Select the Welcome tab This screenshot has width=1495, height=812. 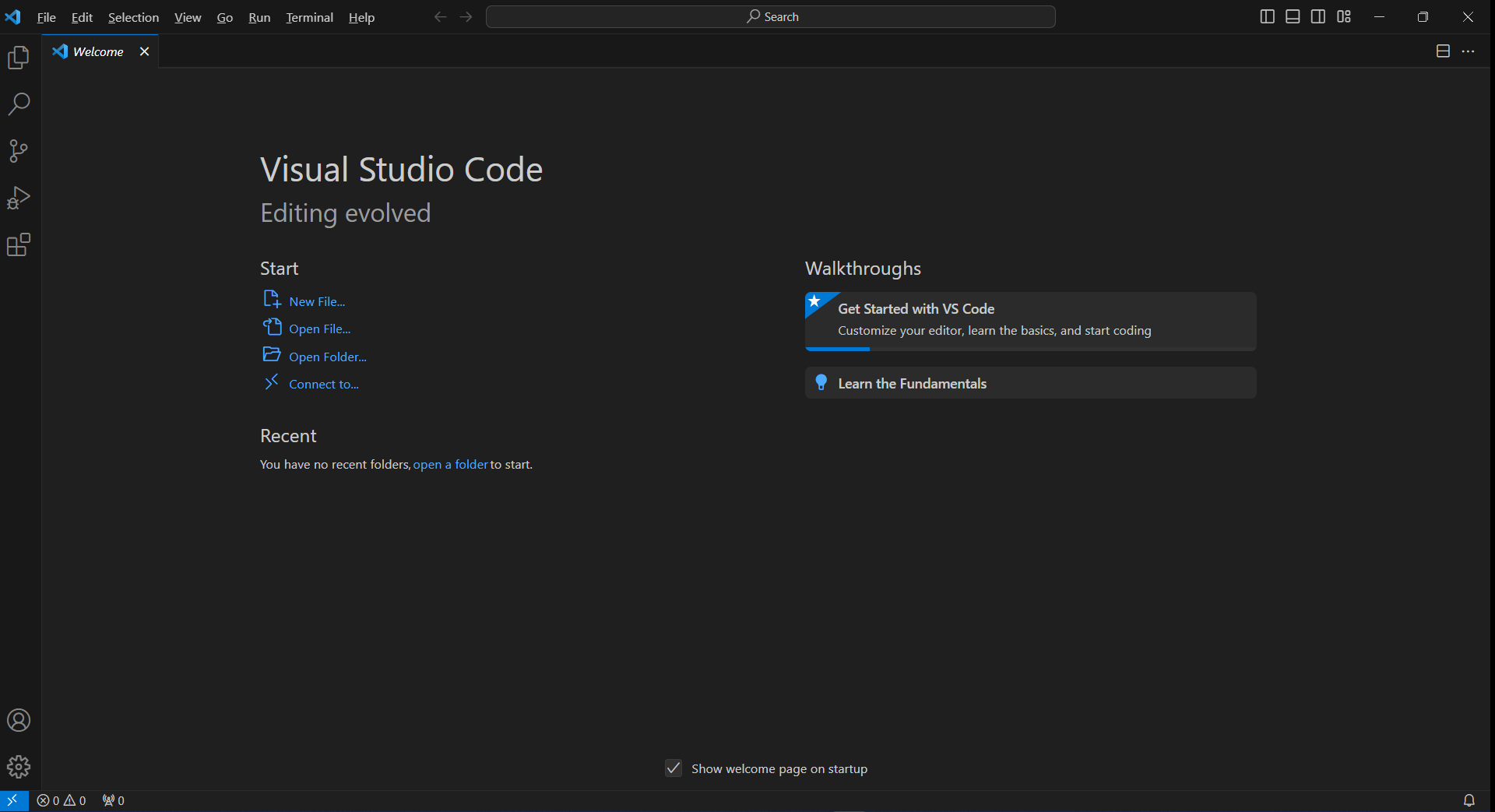pyautogui.click(x=100, y=51)
